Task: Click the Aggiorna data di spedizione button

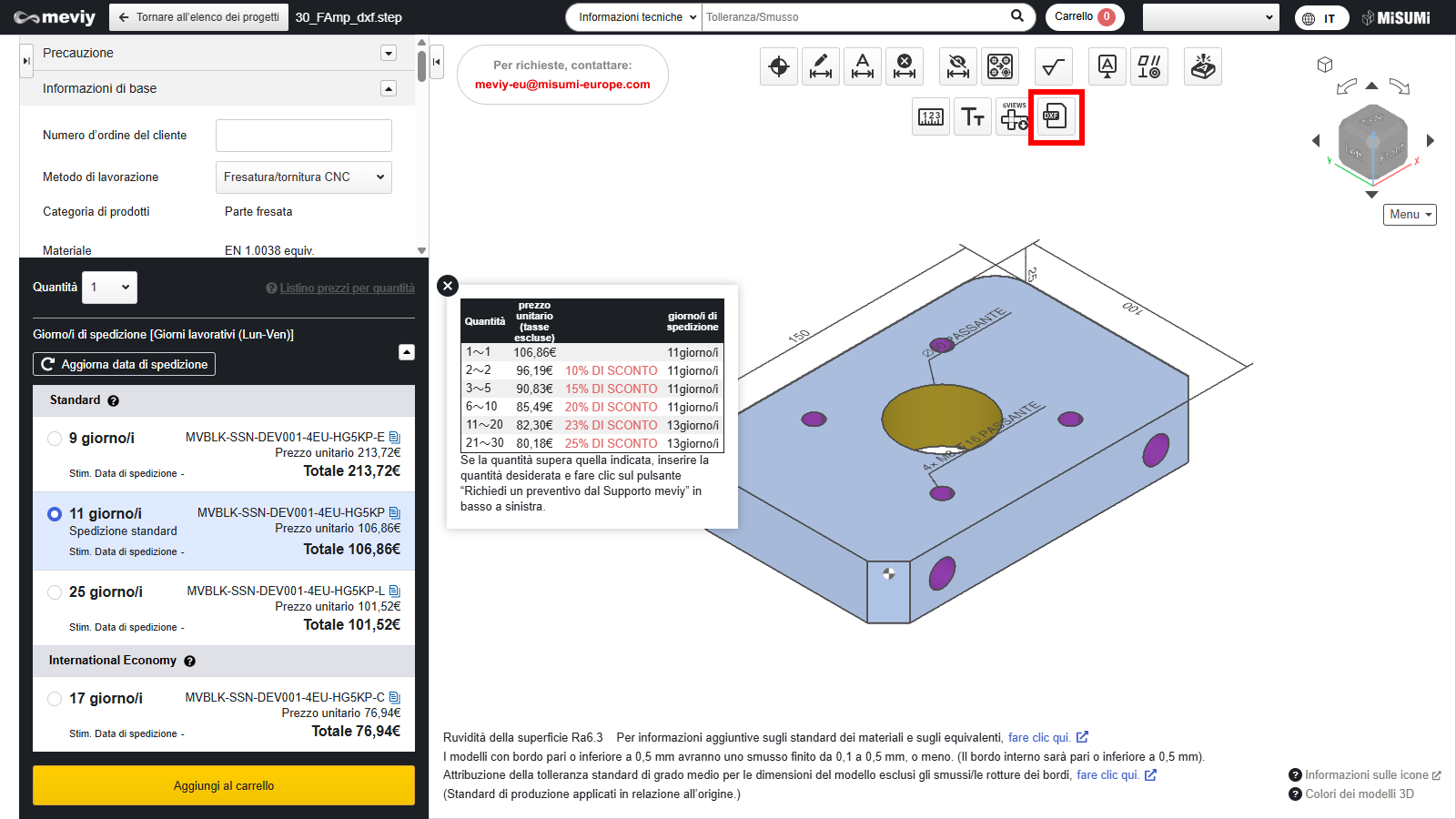Action: click(x=125, y=364)
